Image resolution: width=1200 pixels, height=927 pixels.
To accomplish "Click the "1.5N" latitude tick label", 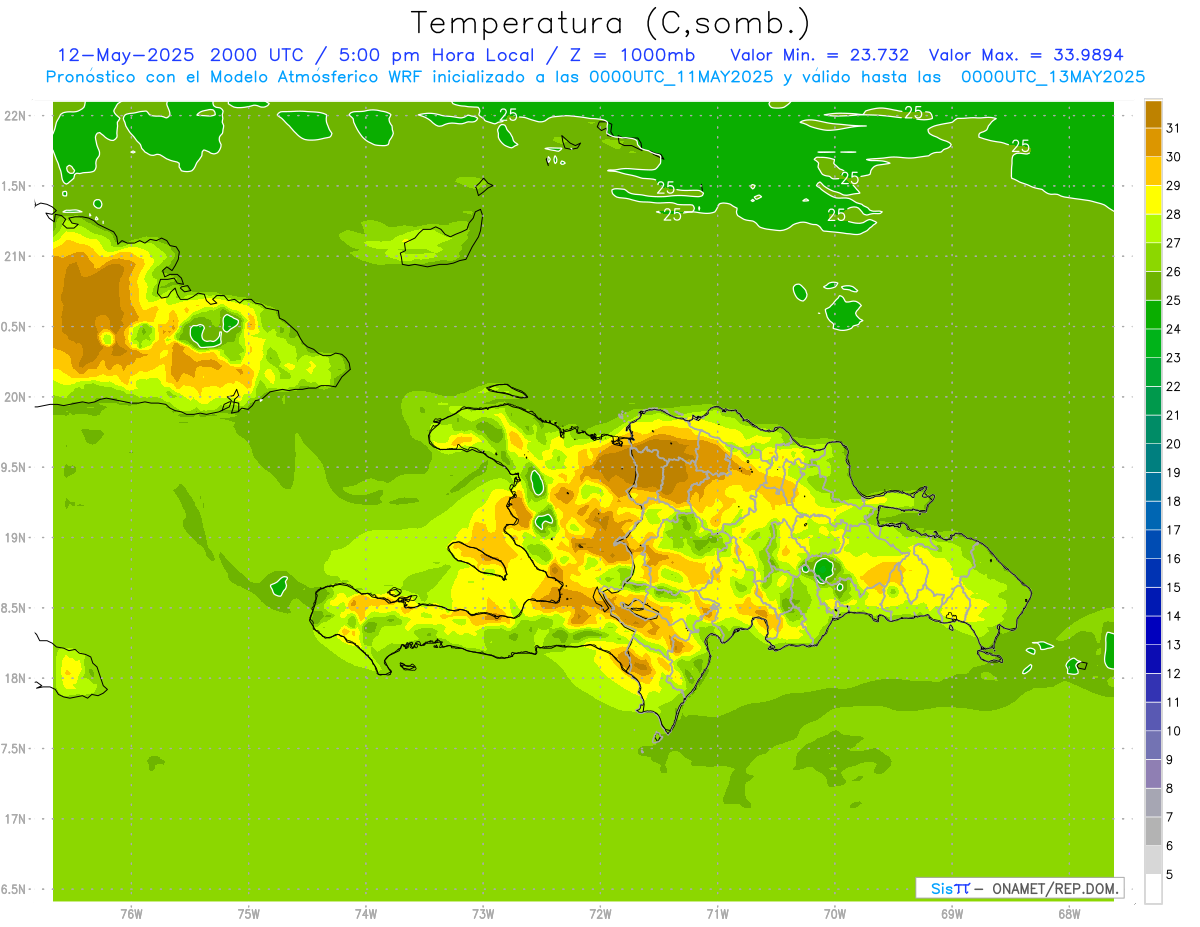I will (x=14, y=186).
